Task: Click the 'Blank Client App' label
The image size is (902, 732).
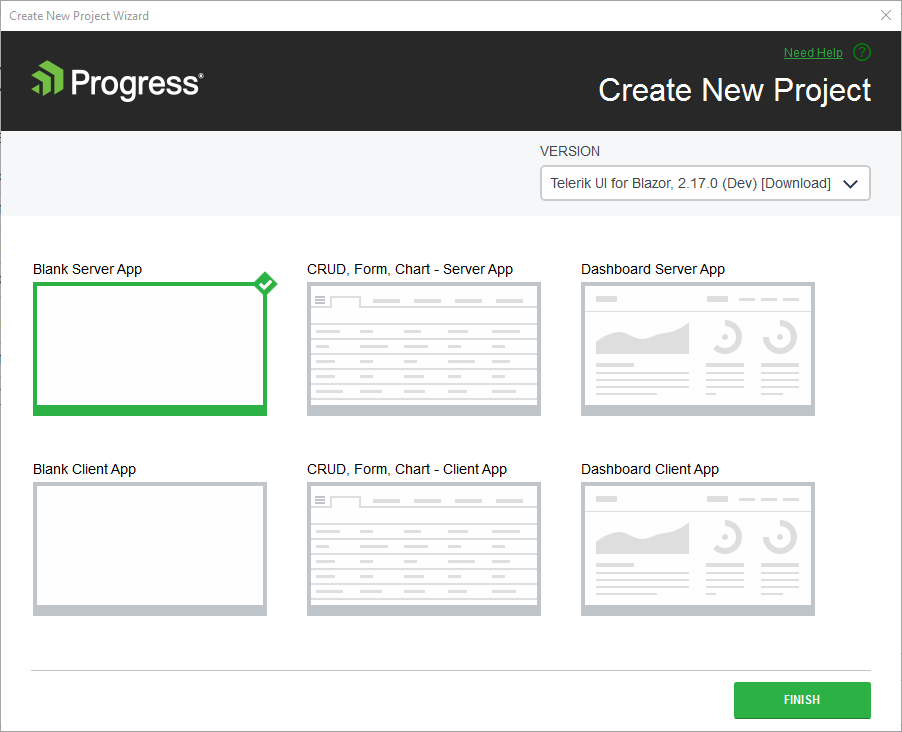Action: [x=85, y=470]
